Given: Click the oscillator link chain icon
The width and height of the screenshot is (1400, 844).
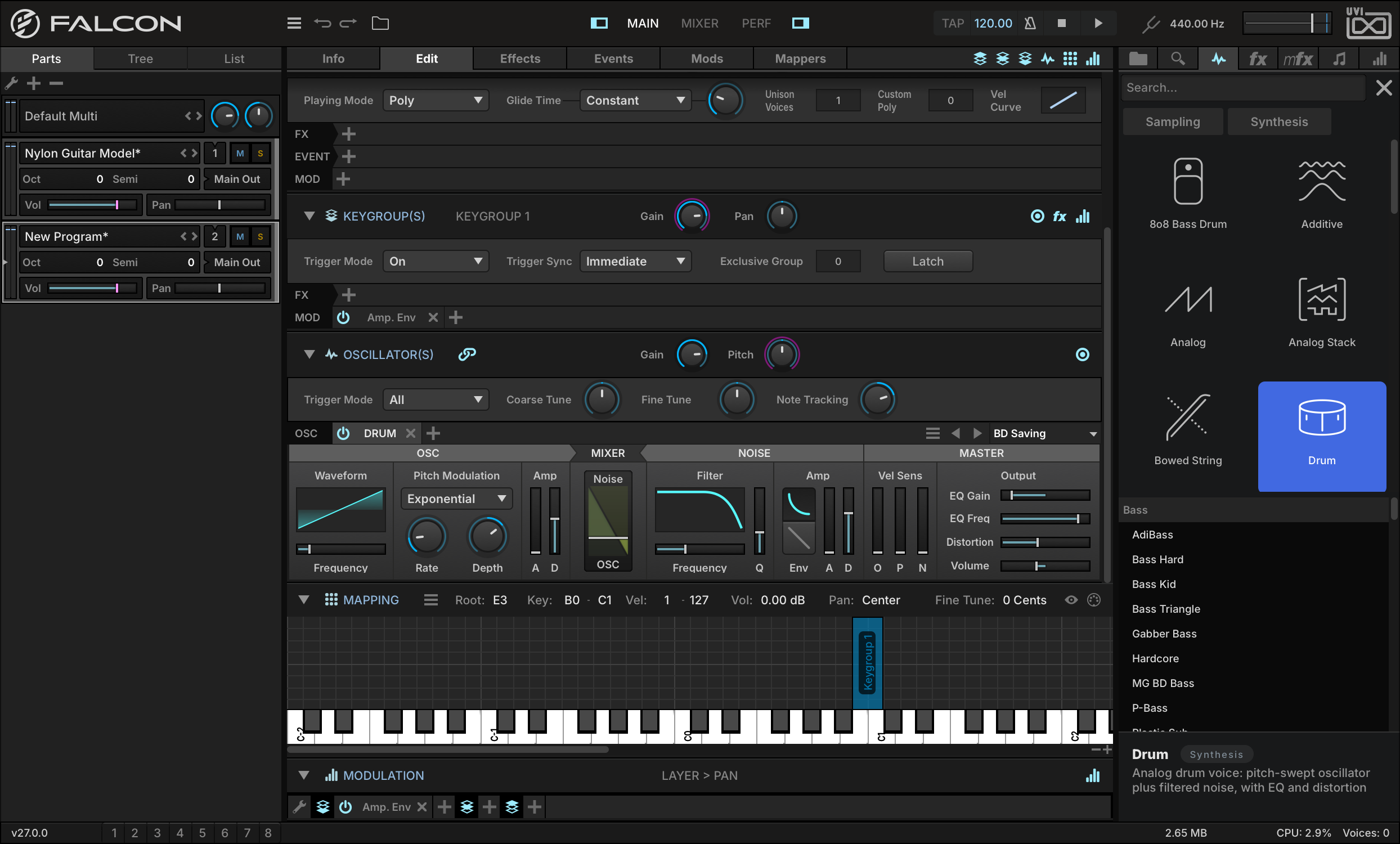Looking at the screenshot, I should pos(467,354).
